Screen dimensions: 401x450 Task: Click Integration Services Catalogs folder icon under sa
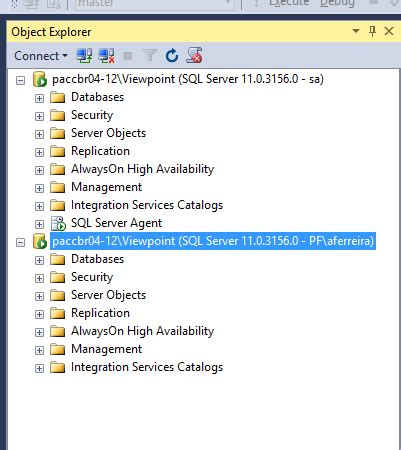(x=58, y=205)
